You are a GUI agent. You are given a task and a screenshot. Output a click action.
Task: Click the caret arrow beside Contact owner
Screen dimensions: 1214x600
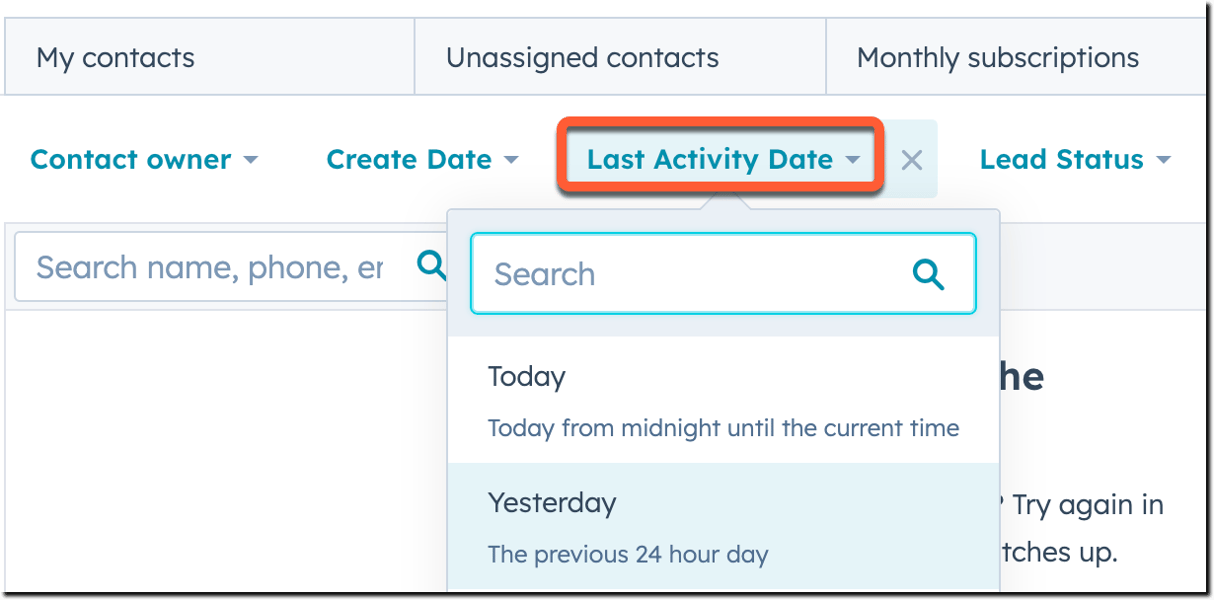click(250, 161)
